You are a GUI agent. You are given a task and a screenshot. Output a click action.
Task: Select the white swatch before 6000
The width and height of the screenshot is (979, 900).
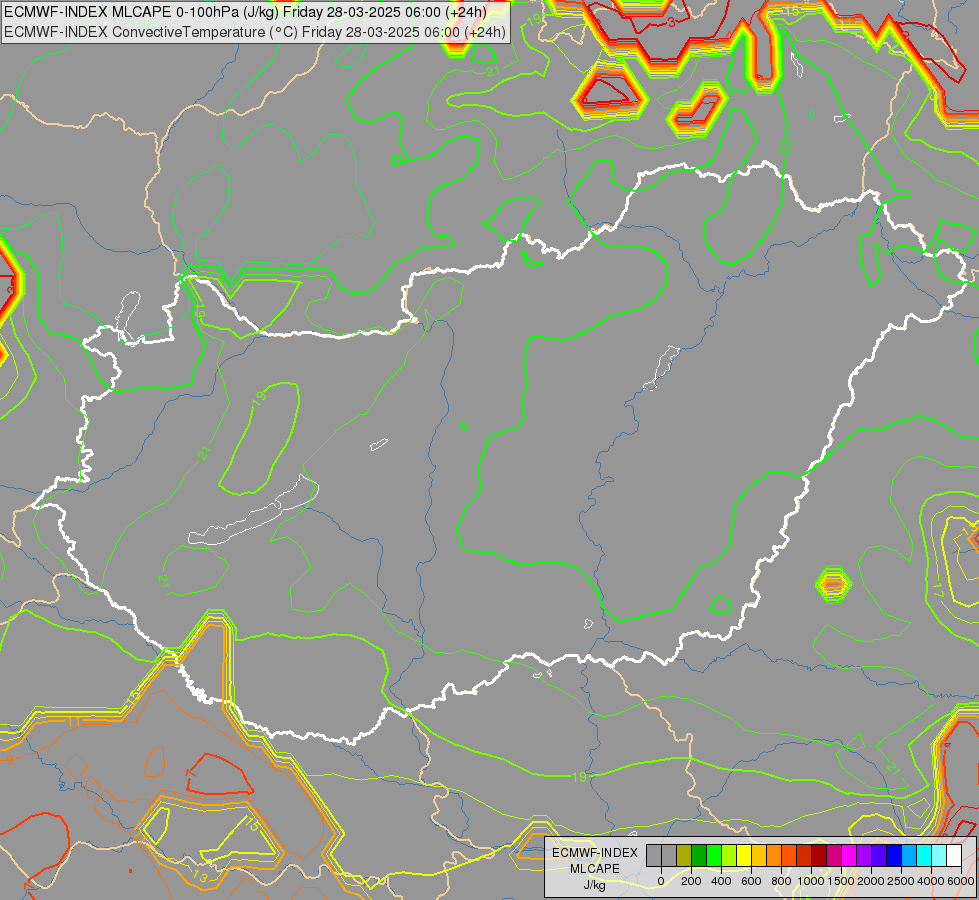click(955, 856)
